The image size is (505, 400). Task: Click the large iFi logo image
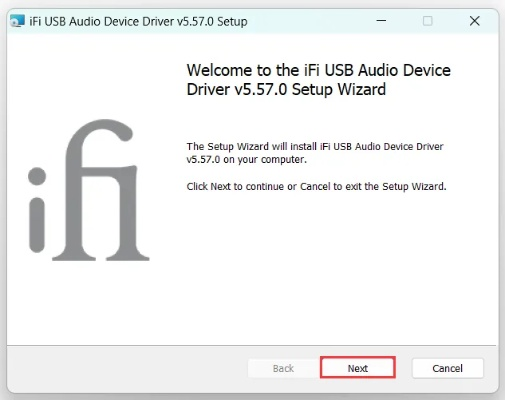(88, 190)
